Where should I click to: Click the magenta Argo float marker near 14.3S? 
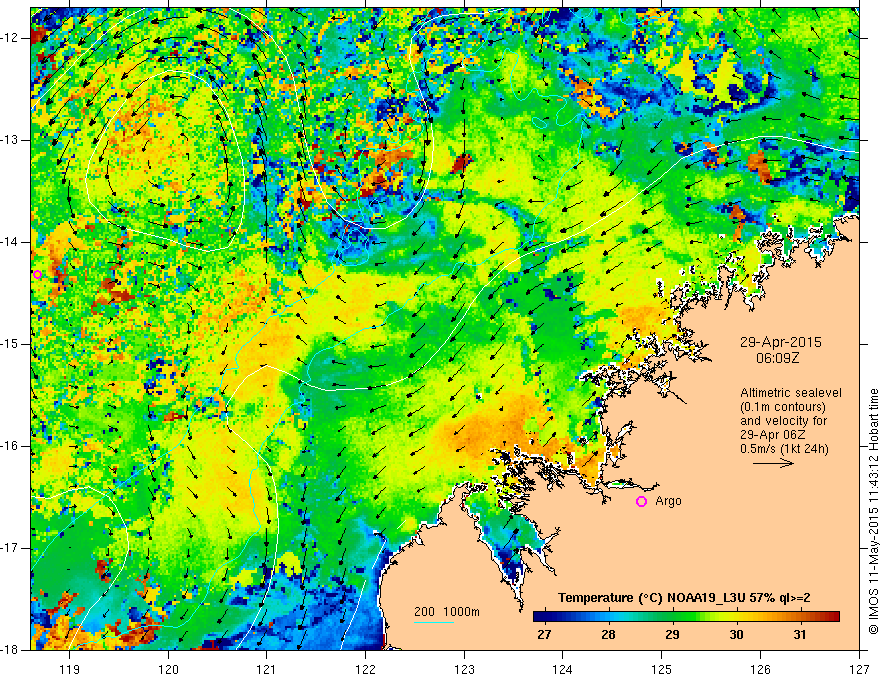click(38, 274)
